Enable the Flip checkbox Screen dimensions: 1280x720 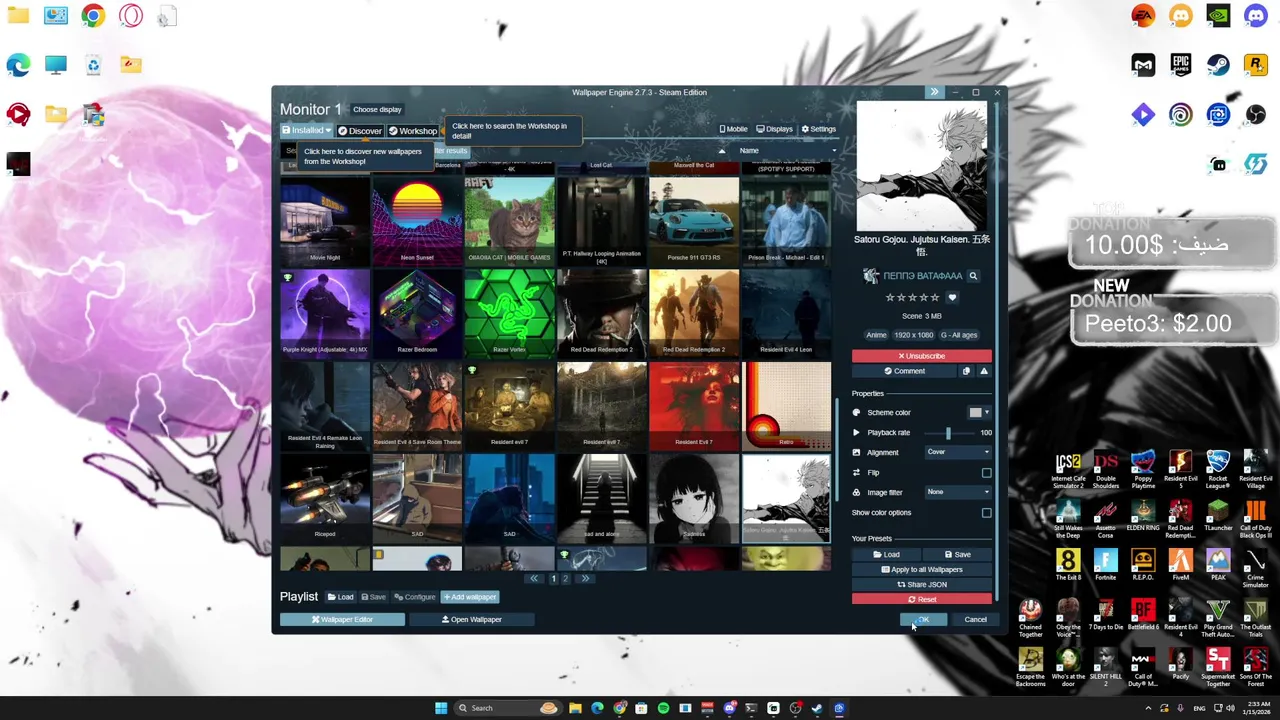[x=987, y=473]
